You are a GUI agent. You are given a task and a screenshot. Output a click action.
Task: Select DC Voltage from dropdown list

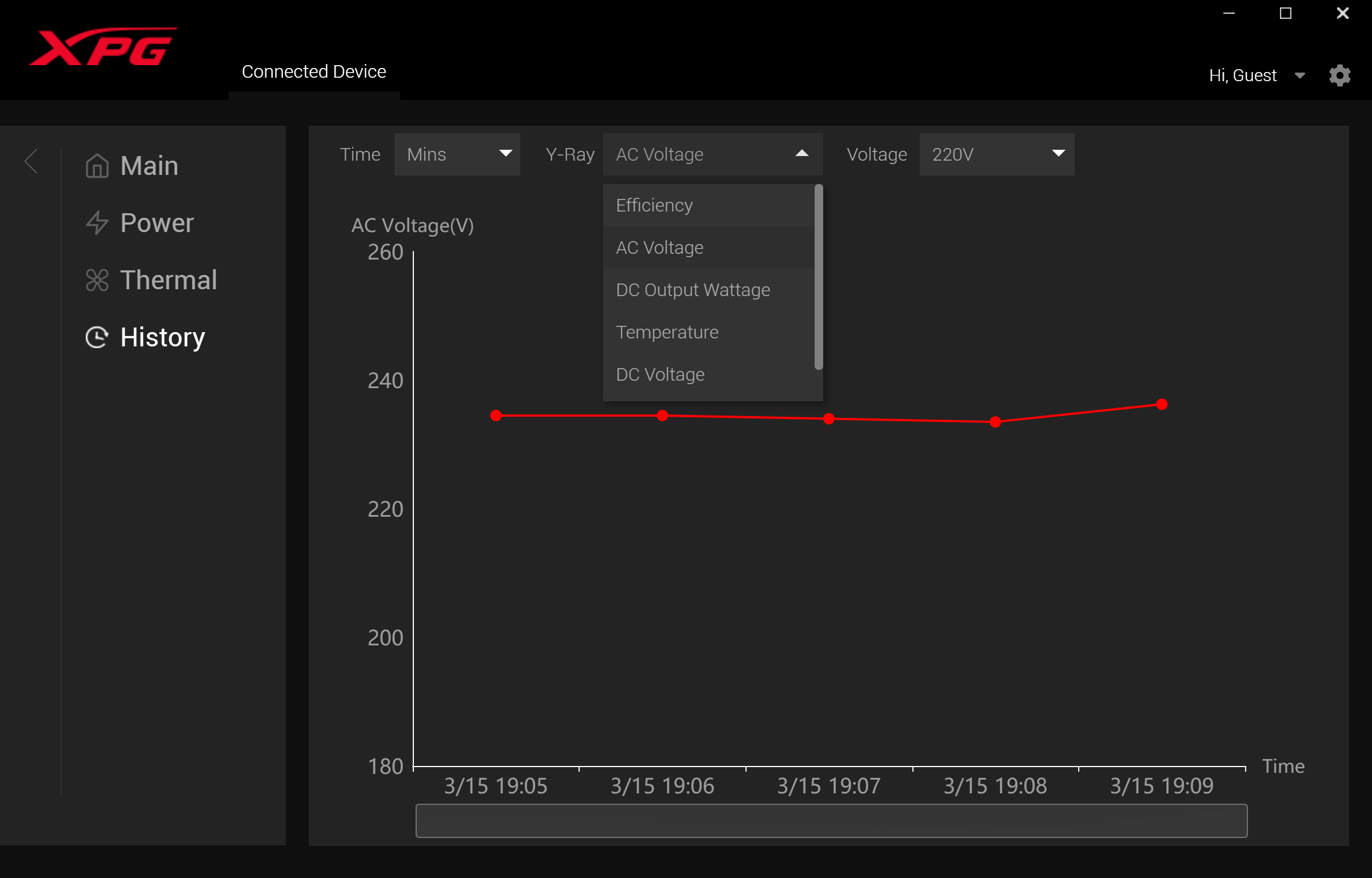click(660, 375)
